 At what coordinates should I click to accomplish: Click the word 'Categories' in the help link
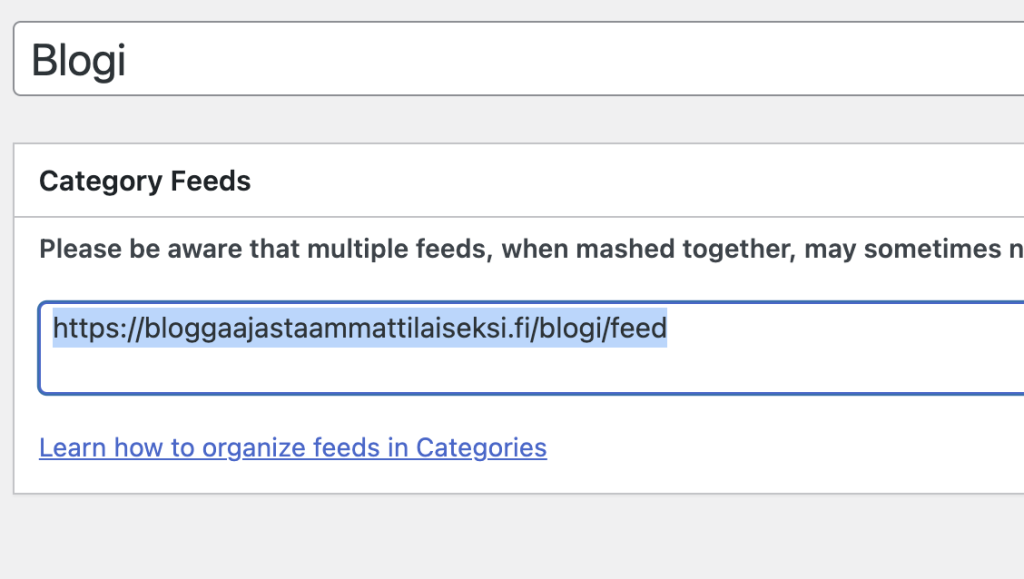pos(481,447)
